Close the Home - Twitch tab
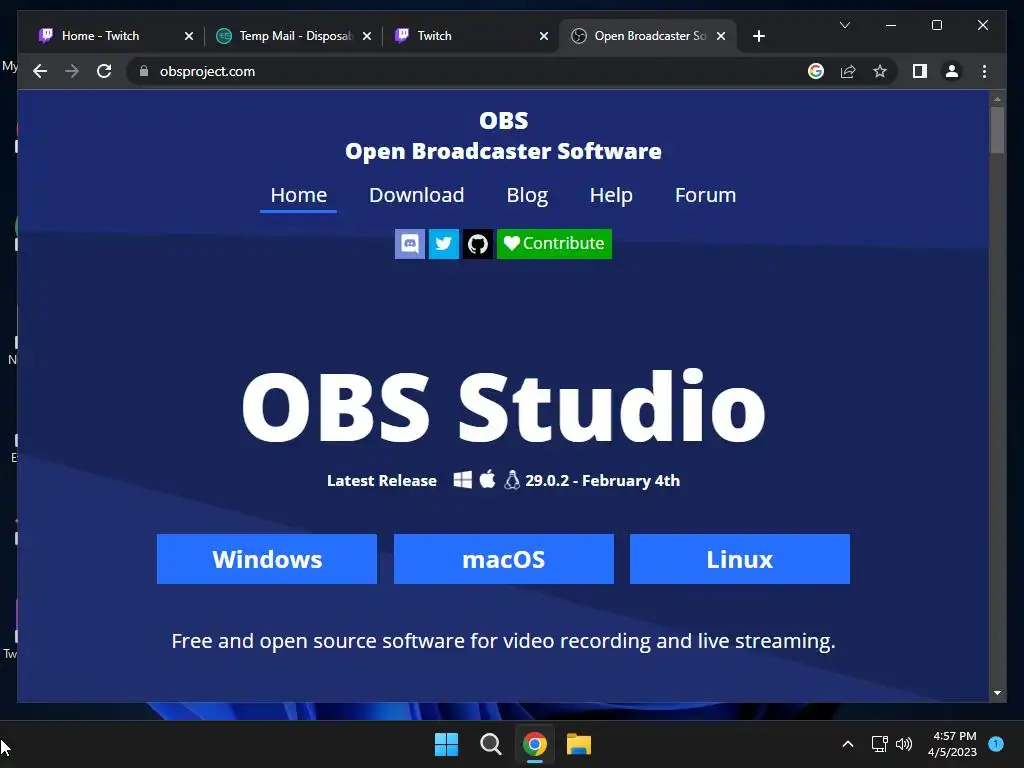1024x768 pixels. pyautogui.click(x=189, y=36)
